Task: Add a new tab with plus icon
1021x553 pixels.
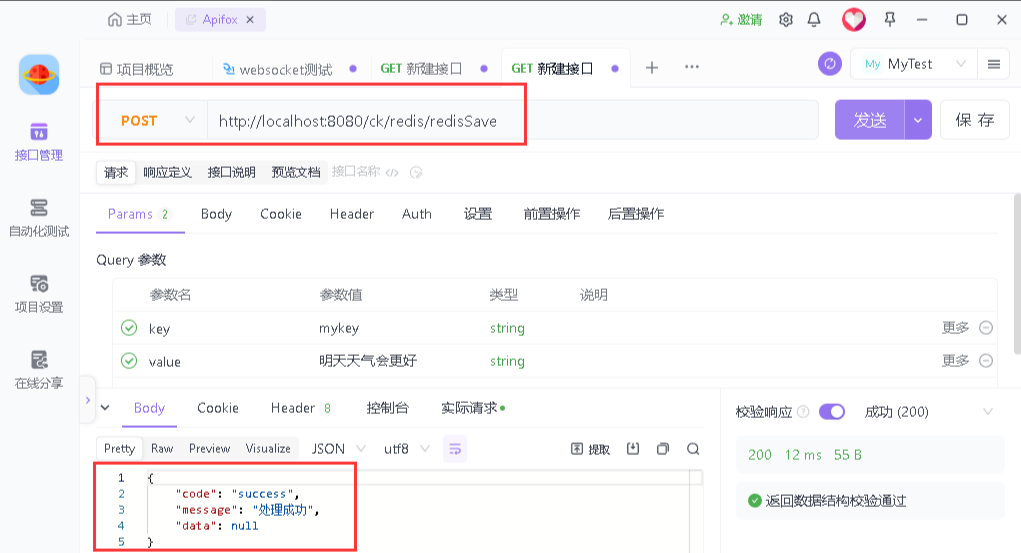Action: [x=652, y=68]
